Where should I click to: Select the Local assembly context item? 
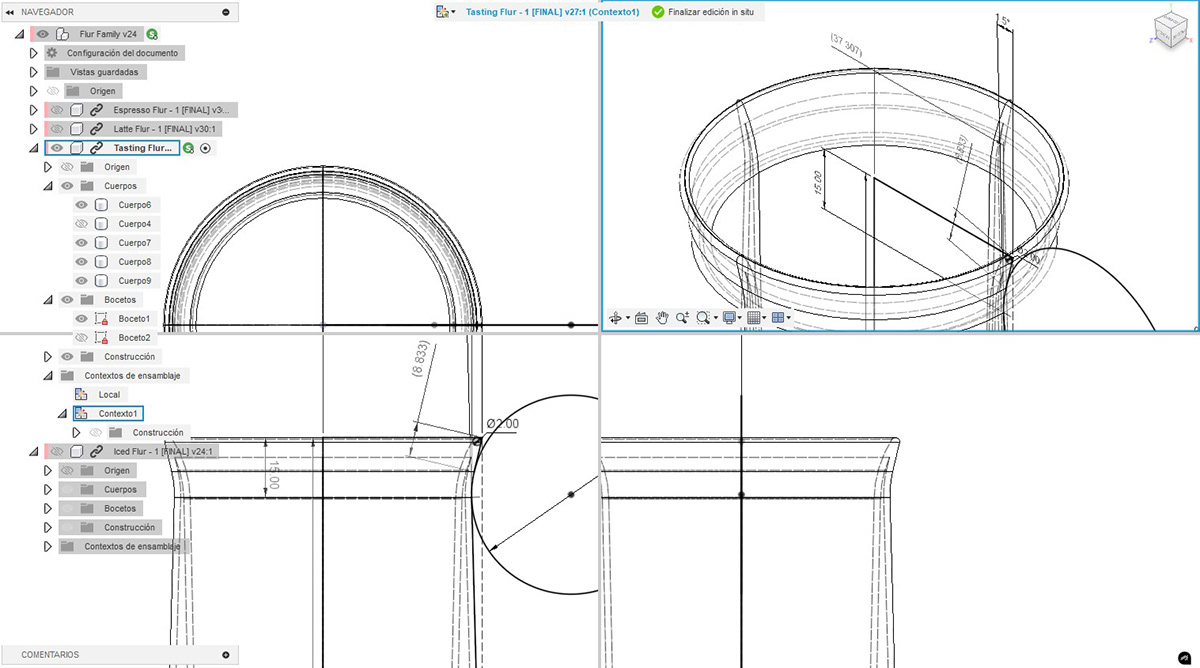pyautogui.click(x=109, y=394)
